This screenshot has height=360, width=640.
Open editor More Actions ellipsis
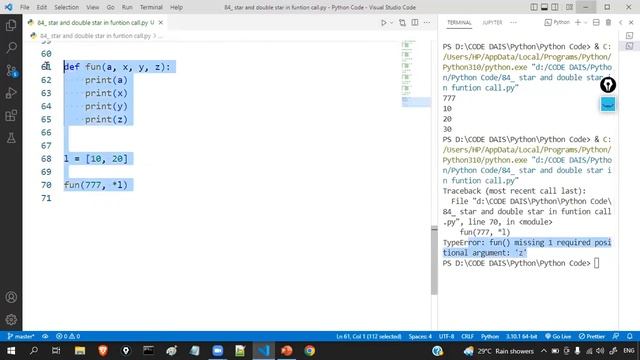427,22
